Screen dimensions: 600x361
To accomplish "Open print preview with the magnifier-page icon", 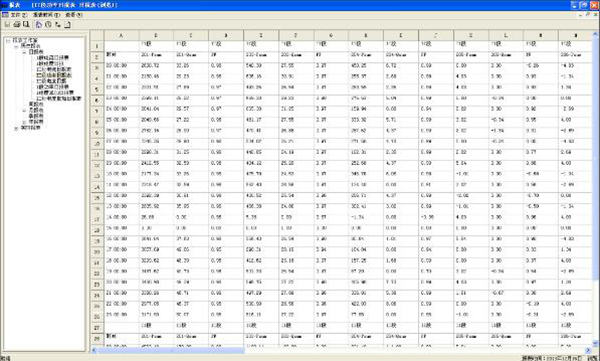I will coord(26,25).
